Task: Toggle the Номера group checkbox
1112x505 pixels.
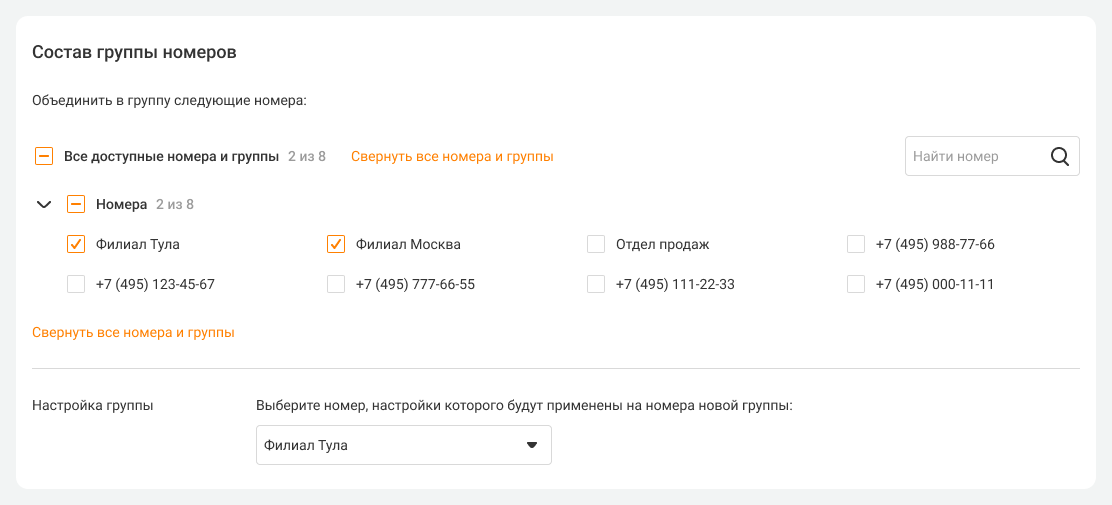Action: [x=76, y=204]
